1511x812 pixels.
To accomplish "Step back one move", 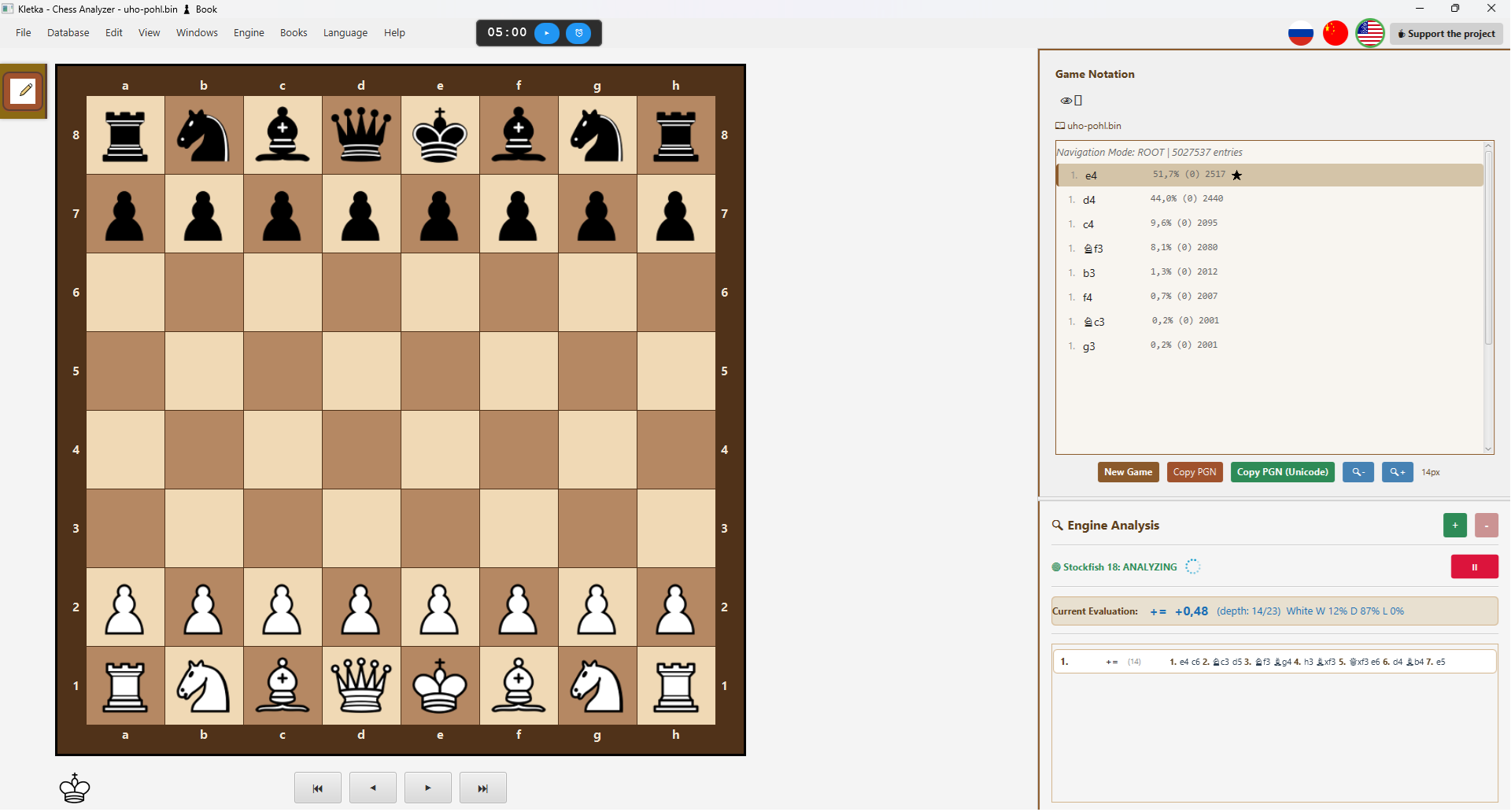I will pos(373,788).
